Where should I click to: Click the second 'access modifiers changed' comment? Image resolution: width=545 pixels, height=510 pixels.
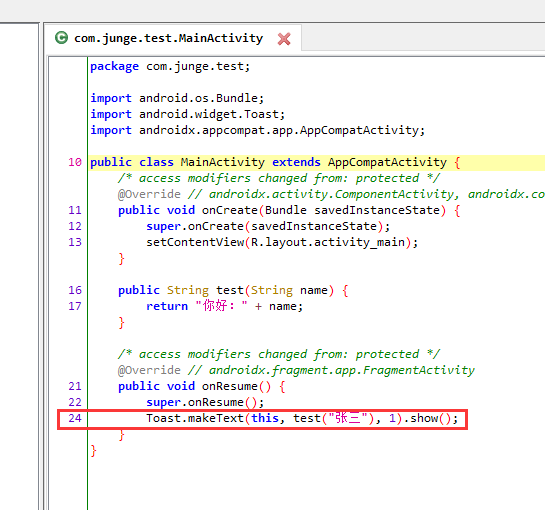coord(279,354)
